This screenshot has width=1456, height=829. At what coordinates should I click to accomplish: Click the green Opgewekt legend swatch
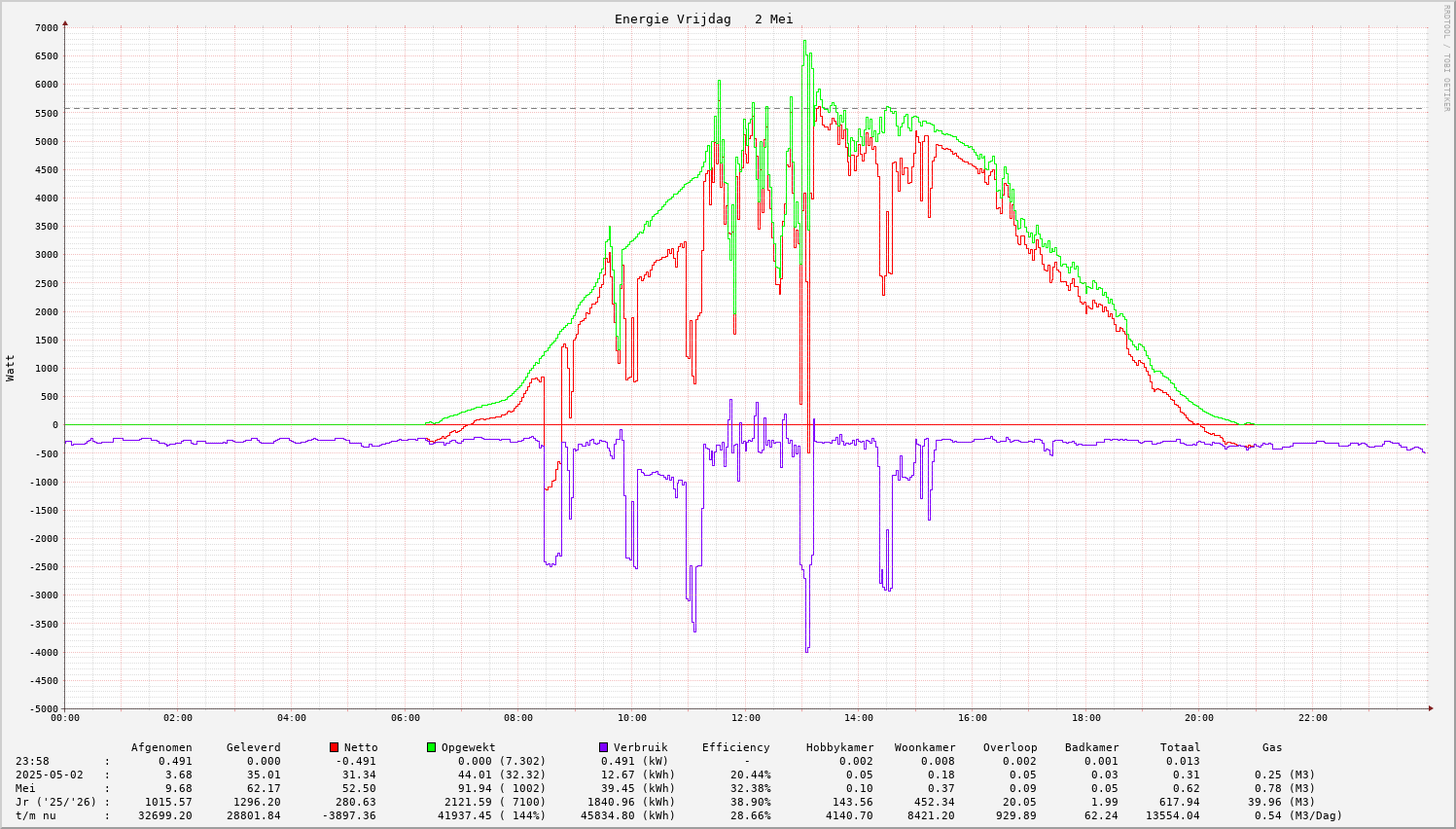pos(432,747)
